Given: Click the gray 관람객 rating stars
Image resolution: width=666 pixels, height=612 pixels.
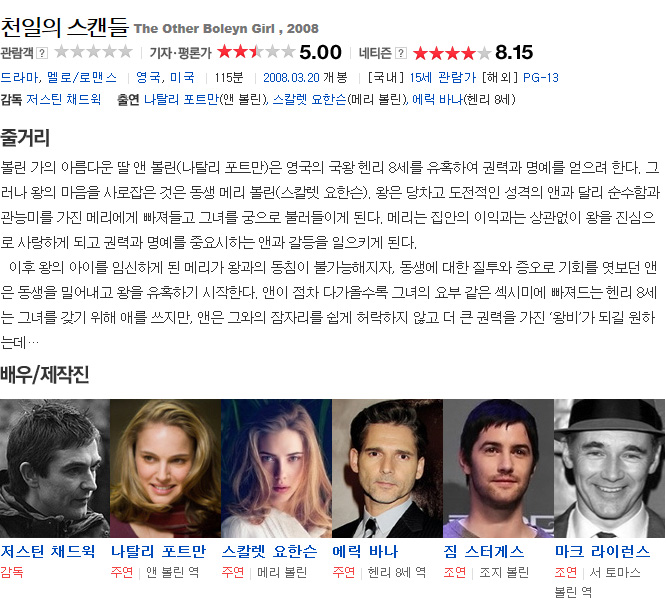Looking at the screenshot, I should 93,52.
